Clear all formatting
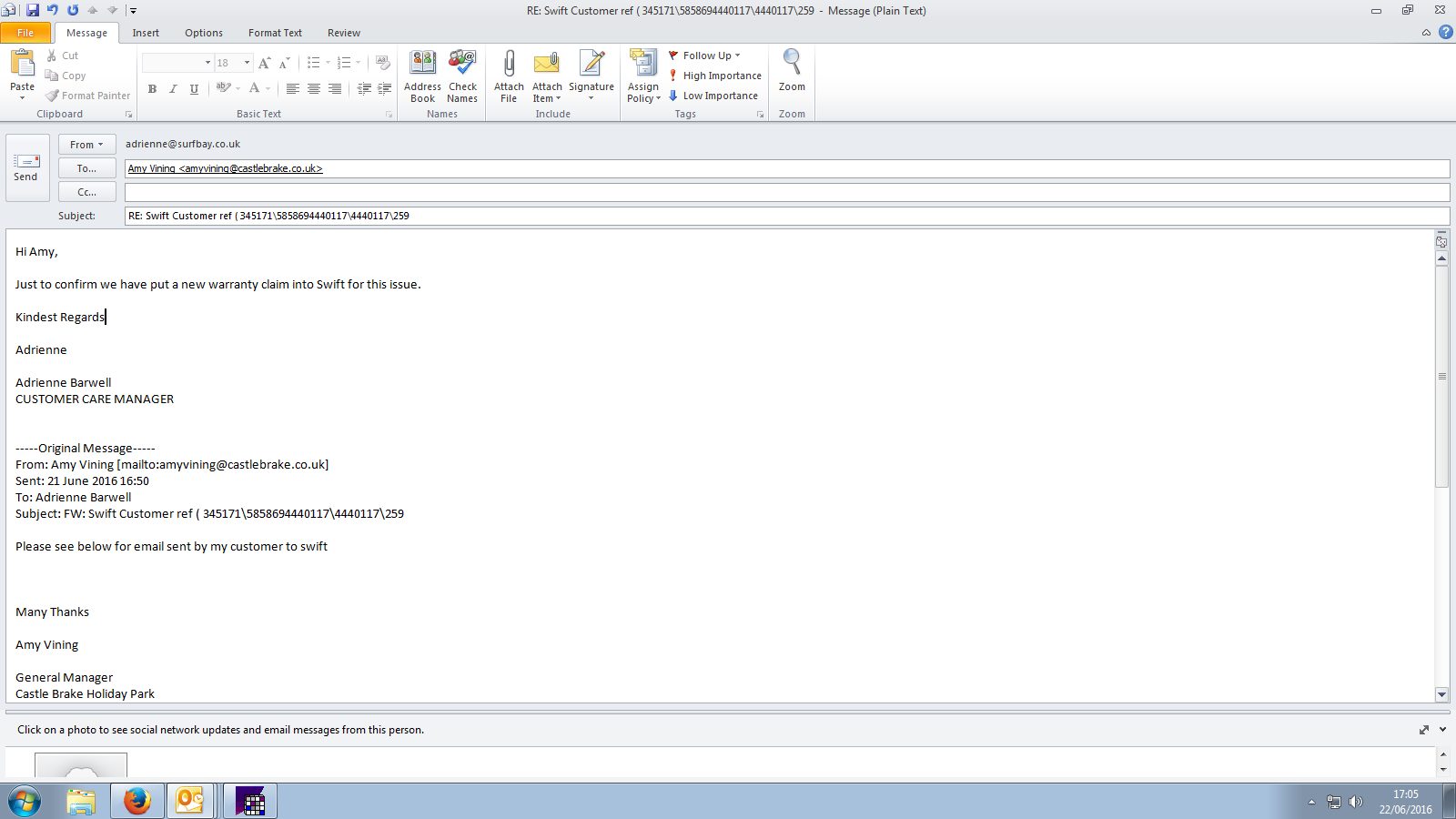Image resolution: width=1456 pixels, height=819 pixels. point(383,63)
